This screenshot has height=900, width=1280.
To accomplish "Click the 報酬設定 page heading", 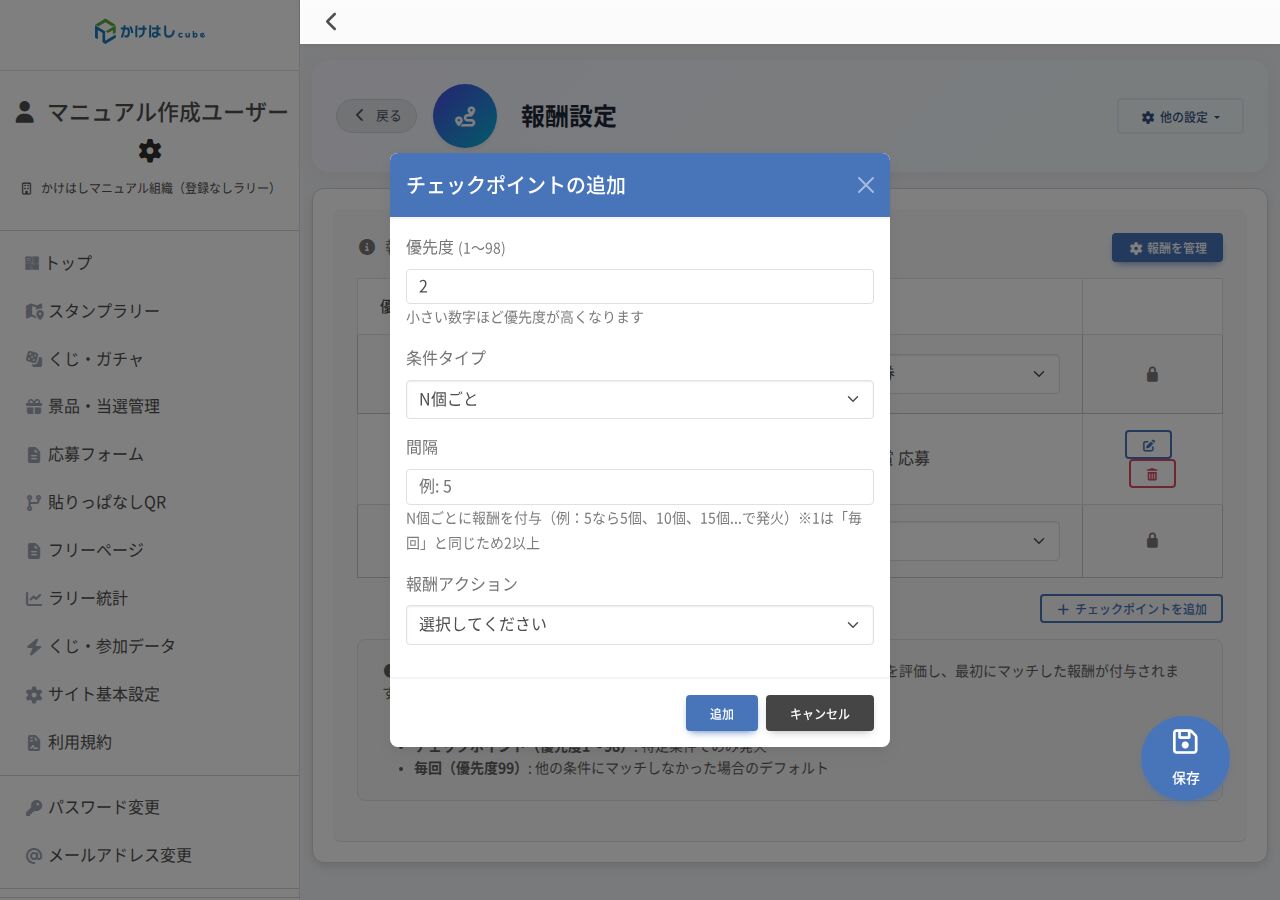I will click(x=569, y=117).
